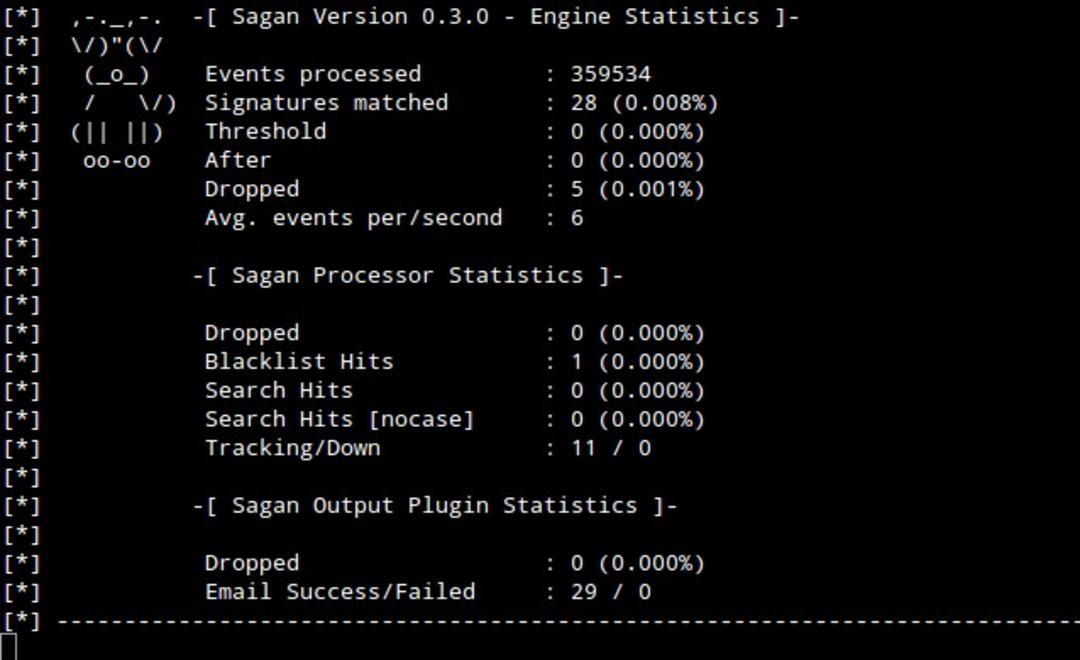This screenshot has width=1080, height=660.
Task: Click the Threshold label in engine statistics
Action: pos(265,132)
